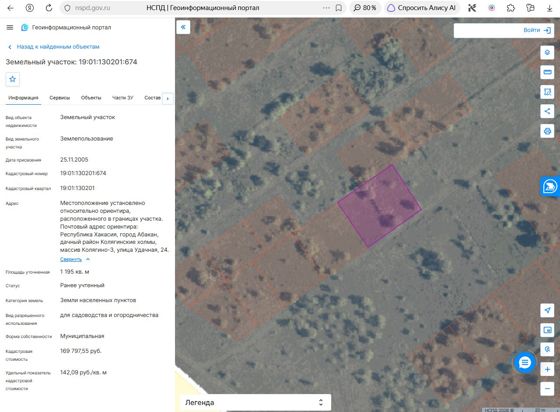
Task: Click the share map icon
Action: [x=547, y=111]
